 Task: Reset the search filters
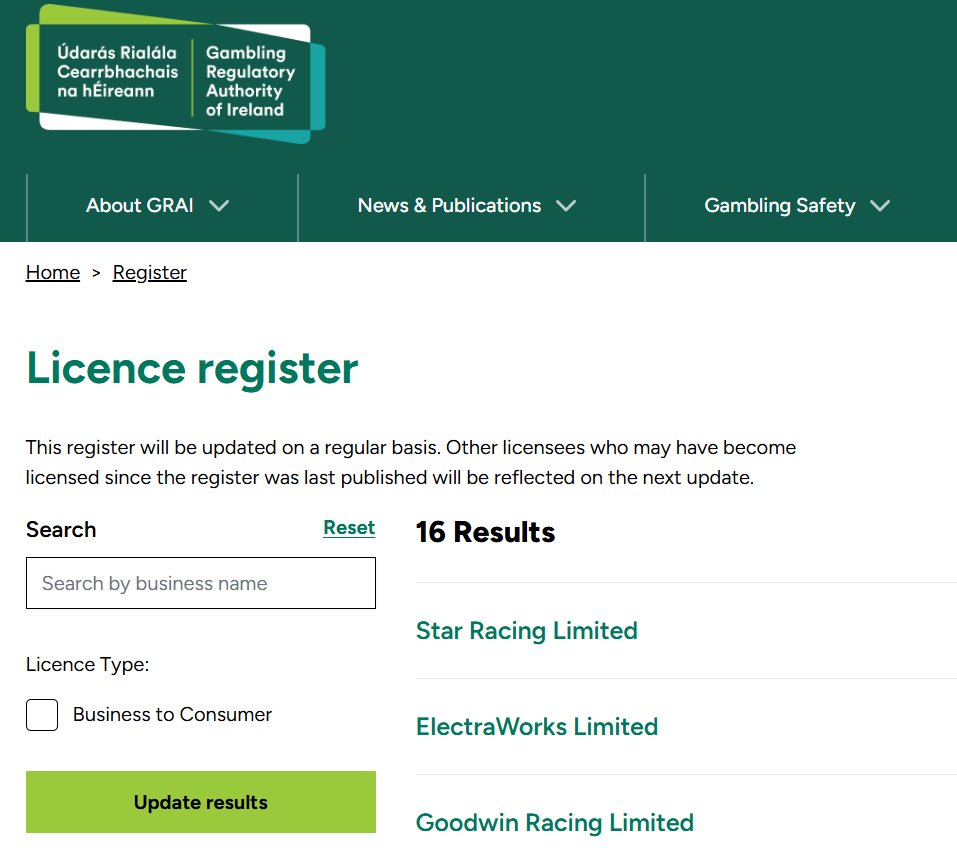tap(349, 528)
